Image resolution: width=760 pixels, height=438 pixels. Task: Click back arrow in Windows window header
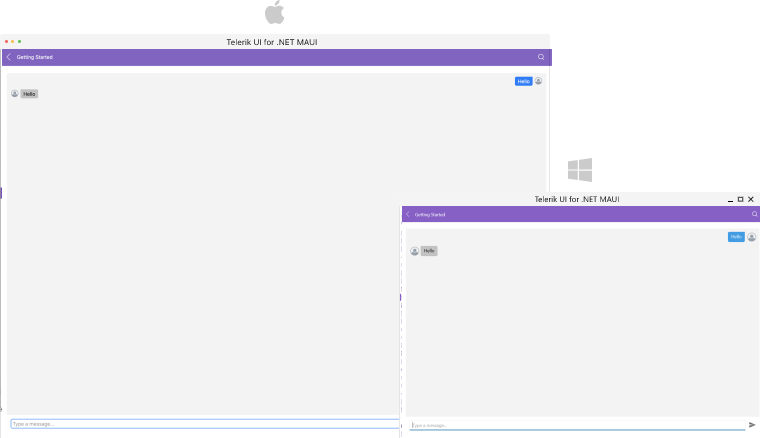tap(408, 214)
